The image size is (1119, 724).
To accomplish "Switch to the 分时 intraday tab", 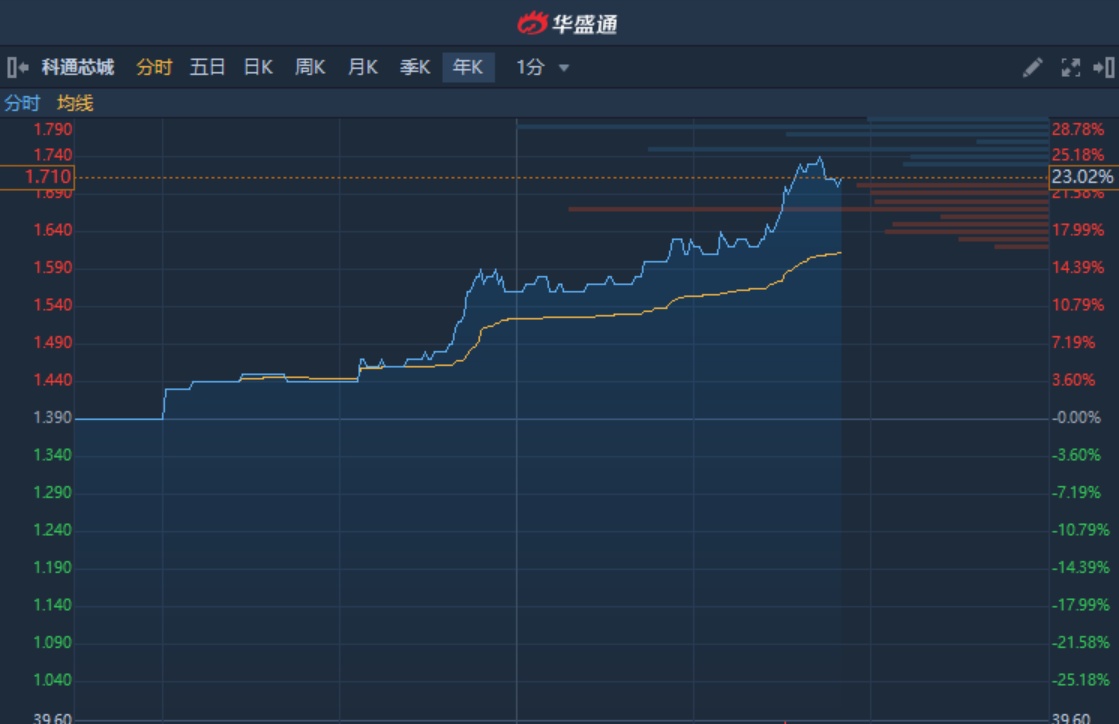I will (154, 67).
